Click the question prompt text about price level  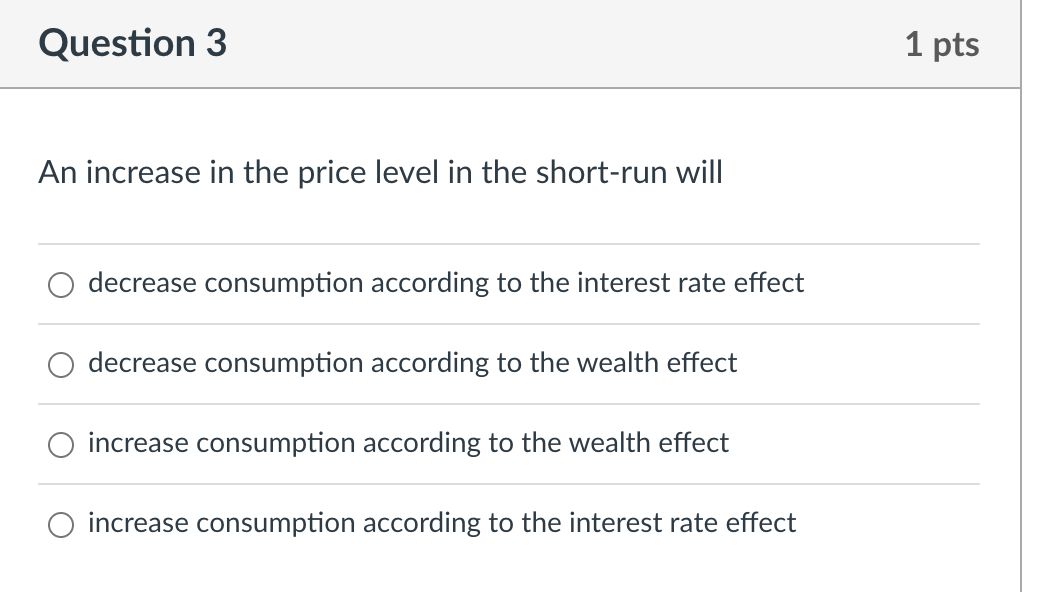point(380,172)
